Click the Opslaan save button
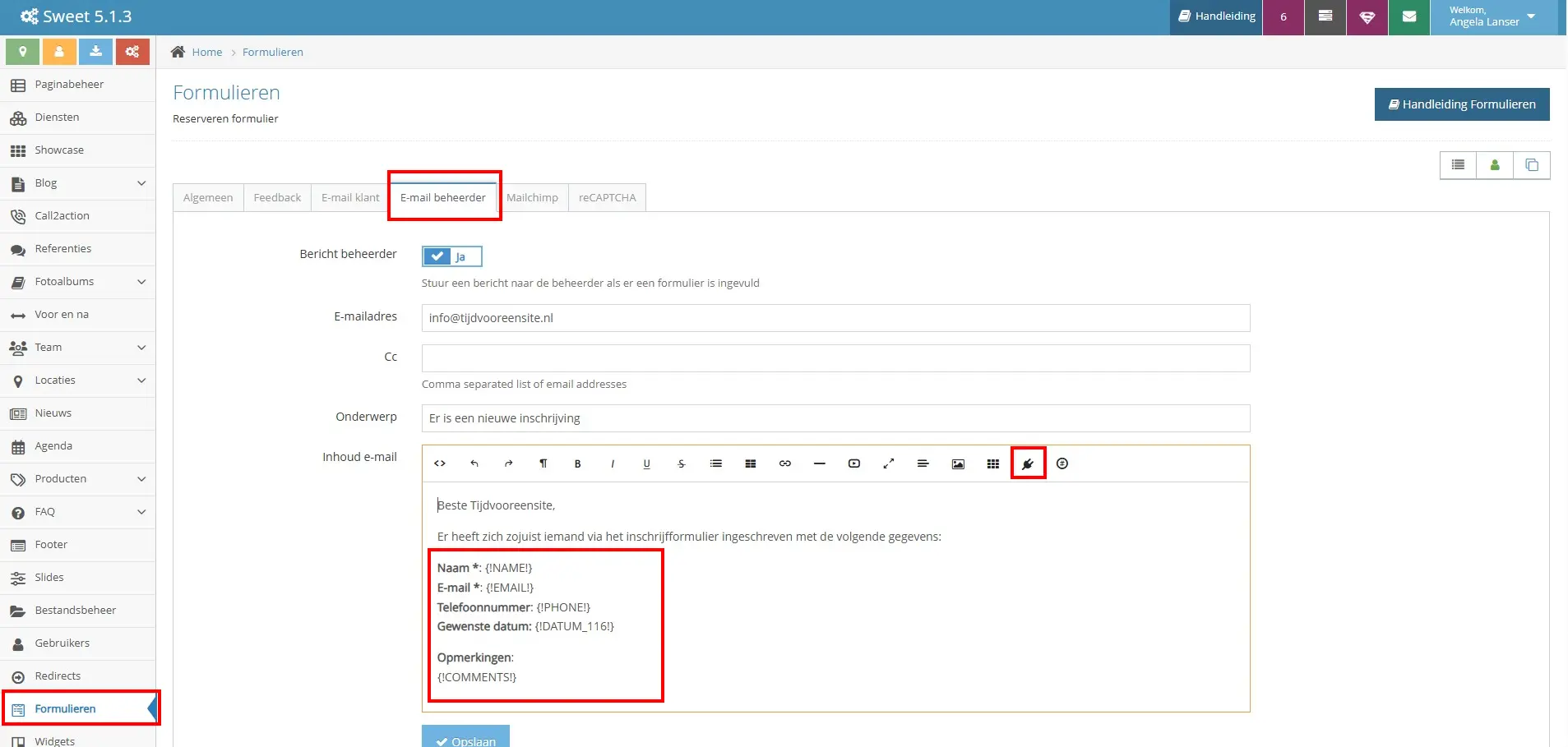 tap(465, 736)
